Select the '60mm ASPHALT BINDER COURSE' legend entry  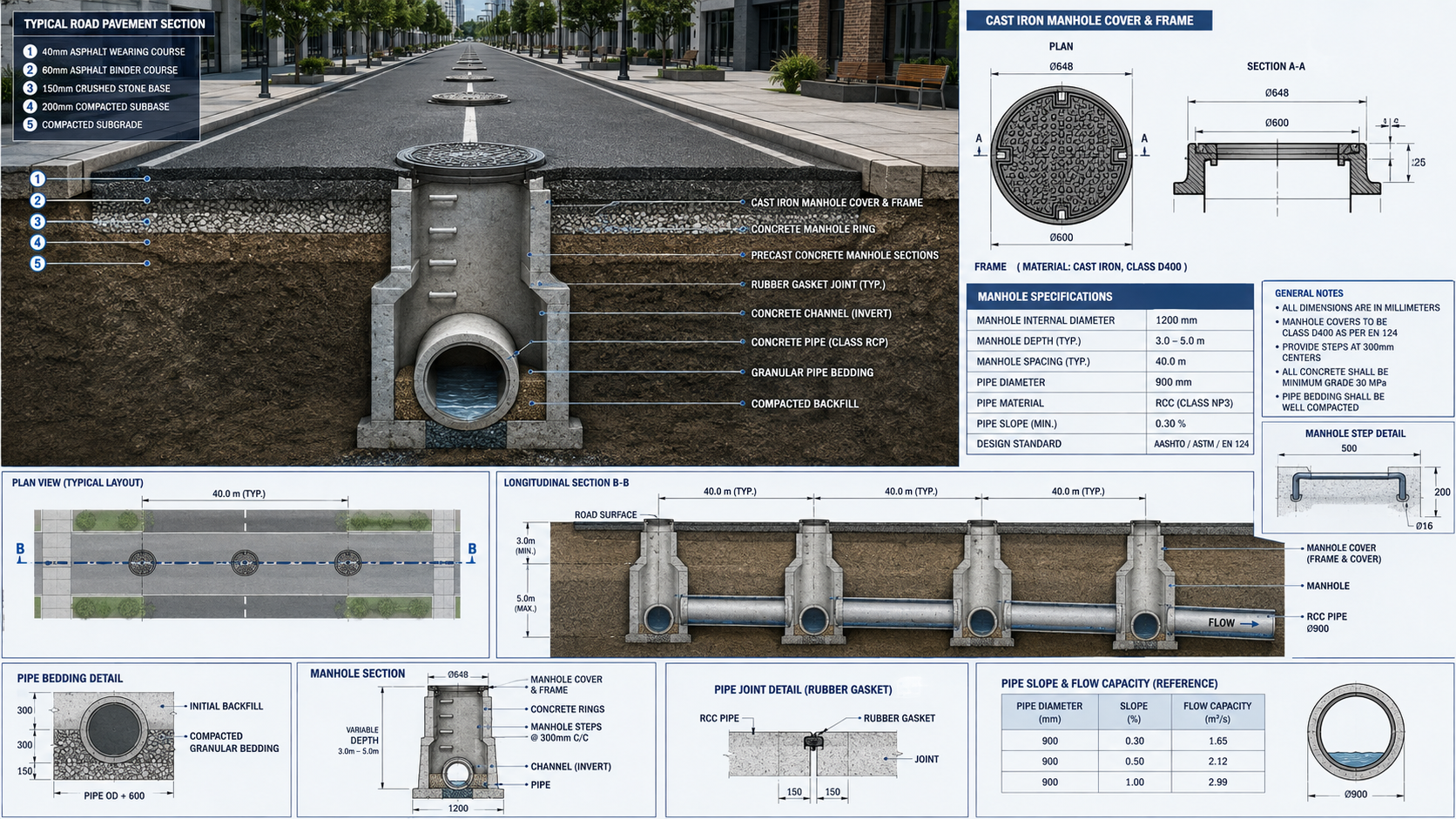(110, 70)
